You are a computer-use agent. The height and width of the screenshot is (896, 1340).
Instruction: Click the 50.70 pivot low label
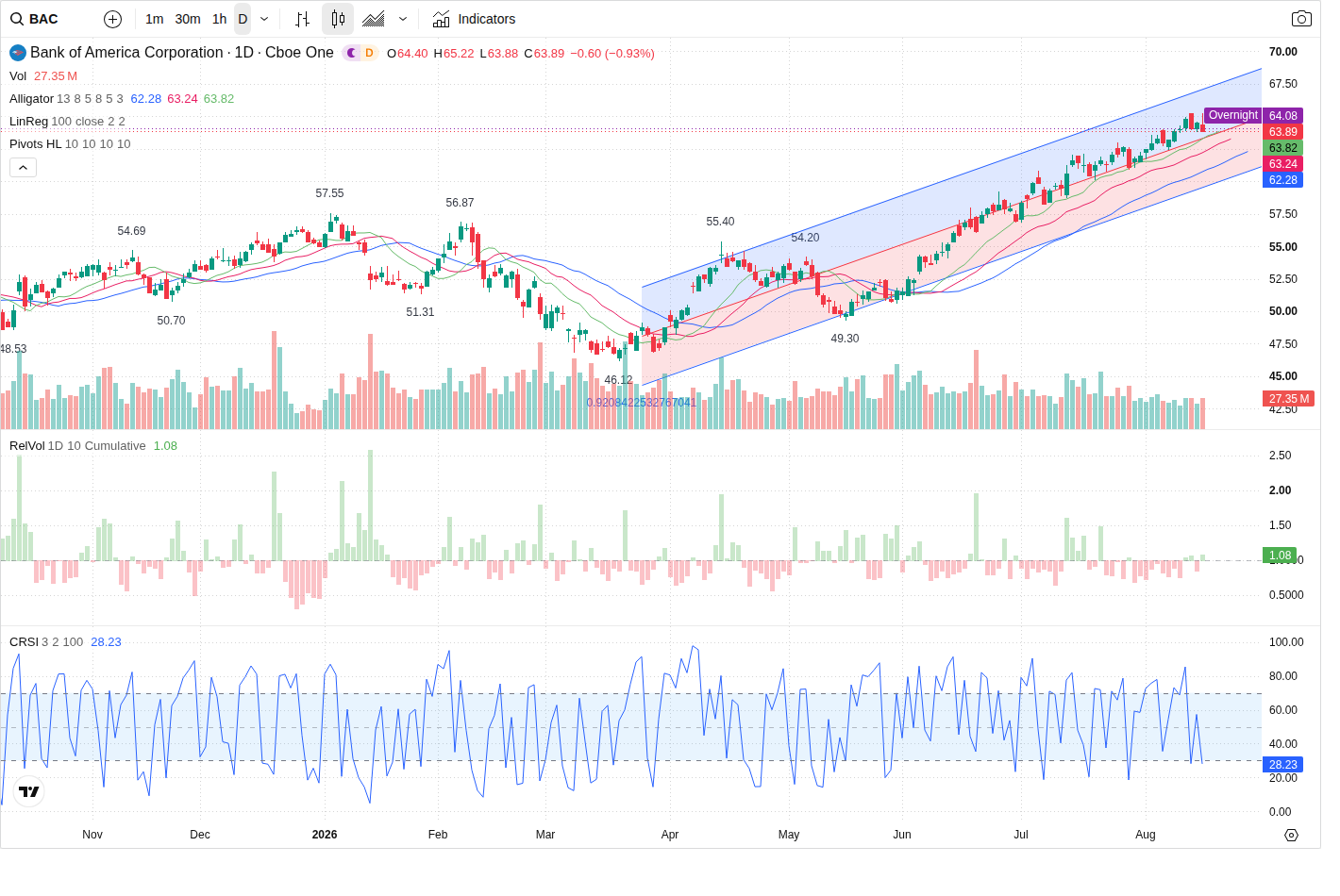(x=171, y=321)
